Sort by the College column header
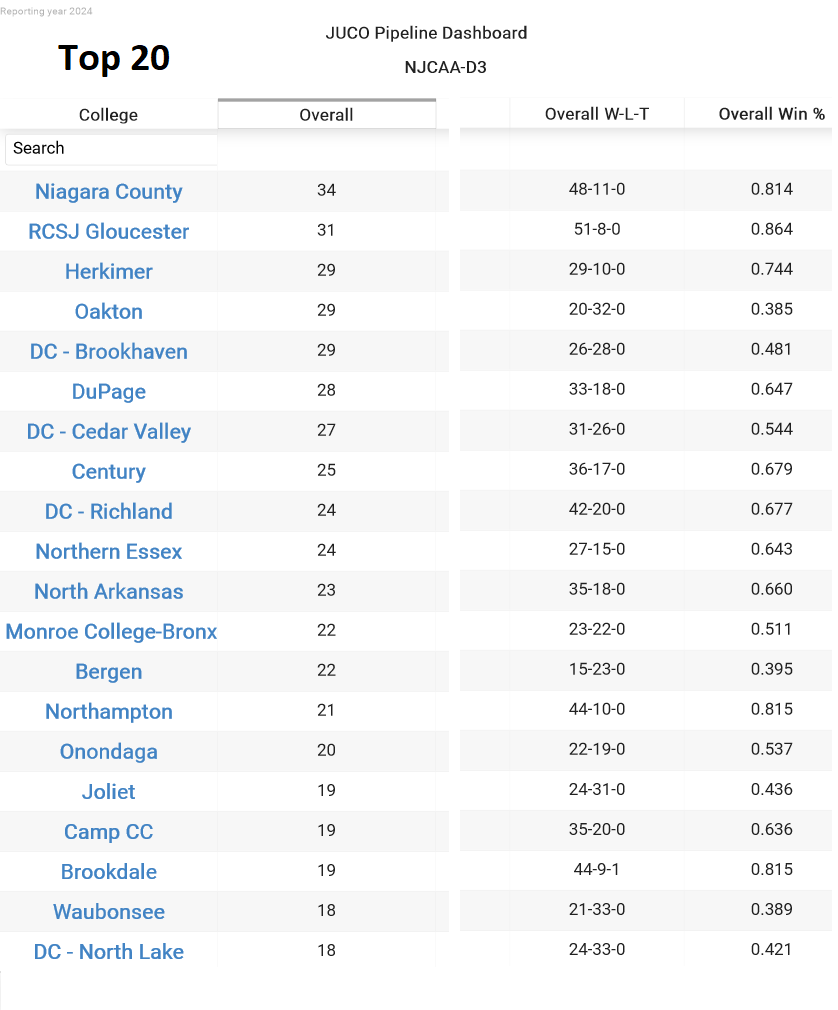838x1010 pixels. click(x=108, y=115)
